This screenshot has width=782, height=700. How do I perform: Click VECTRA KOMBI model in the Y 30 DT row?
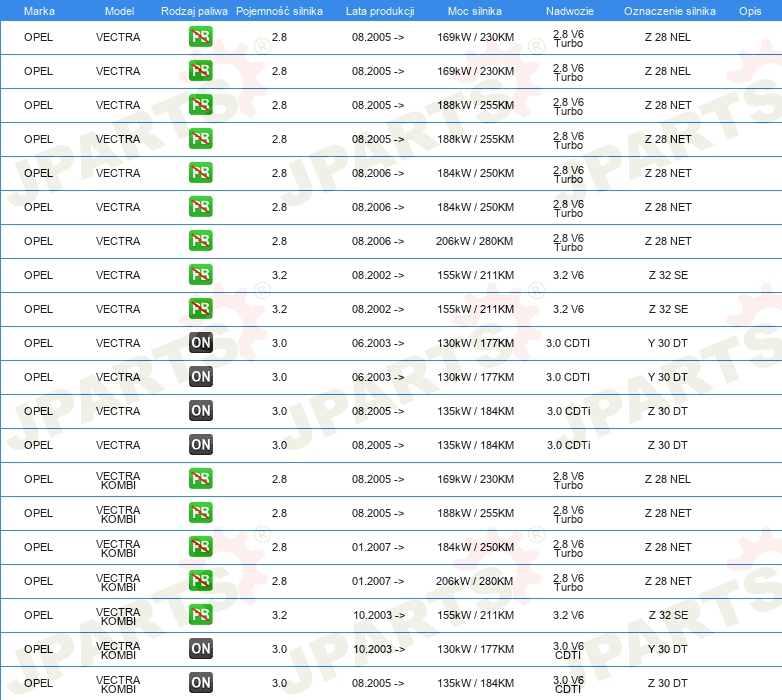pos(118,650)
